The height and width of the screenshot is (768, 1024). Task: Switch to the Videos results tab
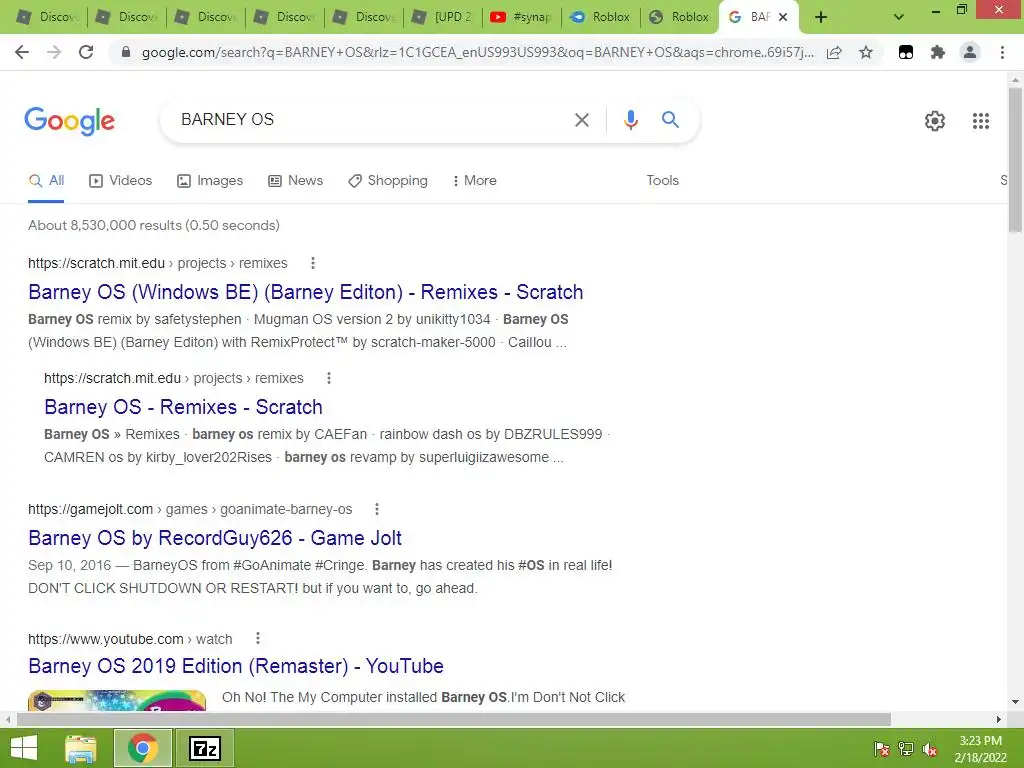121,180
